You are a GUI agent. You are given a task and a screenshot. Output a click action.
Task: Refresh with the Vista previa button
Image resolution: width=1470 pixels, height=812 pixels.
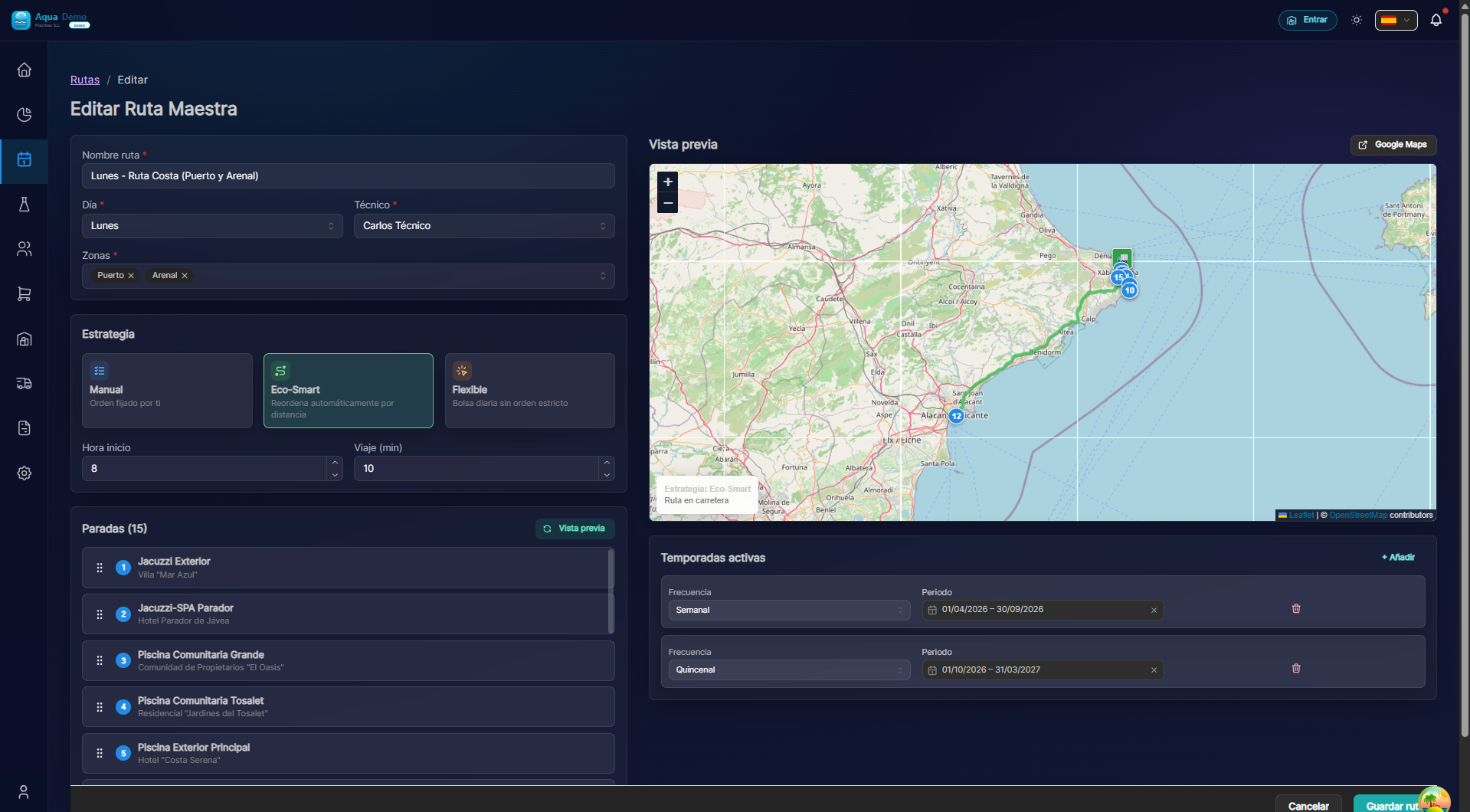pos(575,529)
